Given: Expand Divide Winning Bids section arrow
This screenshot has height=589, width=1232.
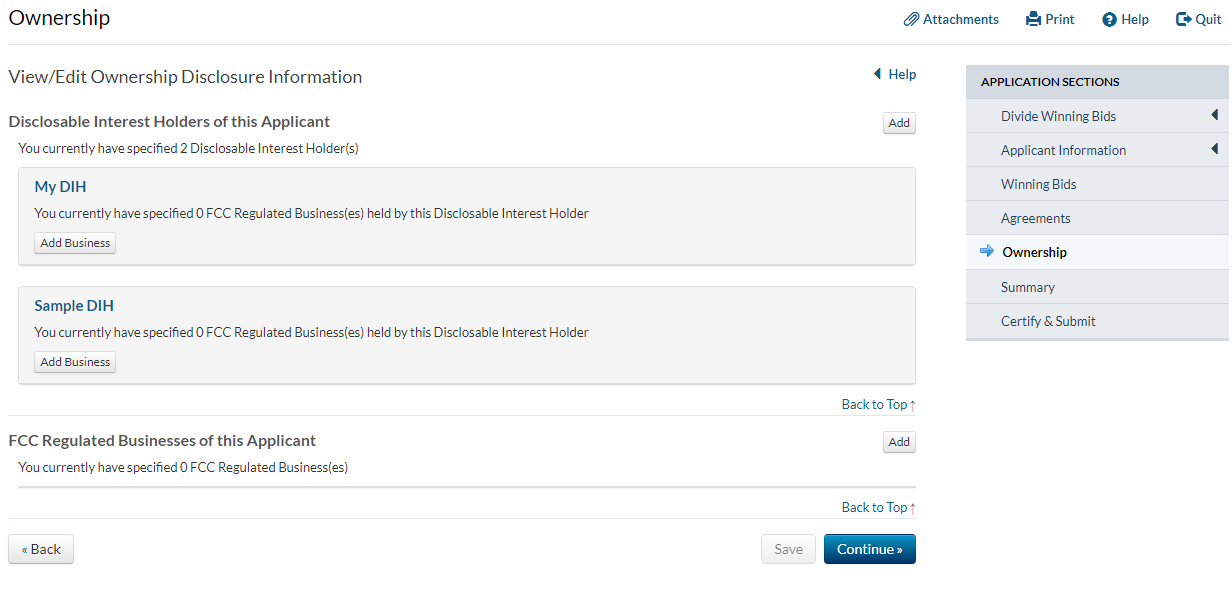Looking at the screenshot, I should pos(1214,115).
